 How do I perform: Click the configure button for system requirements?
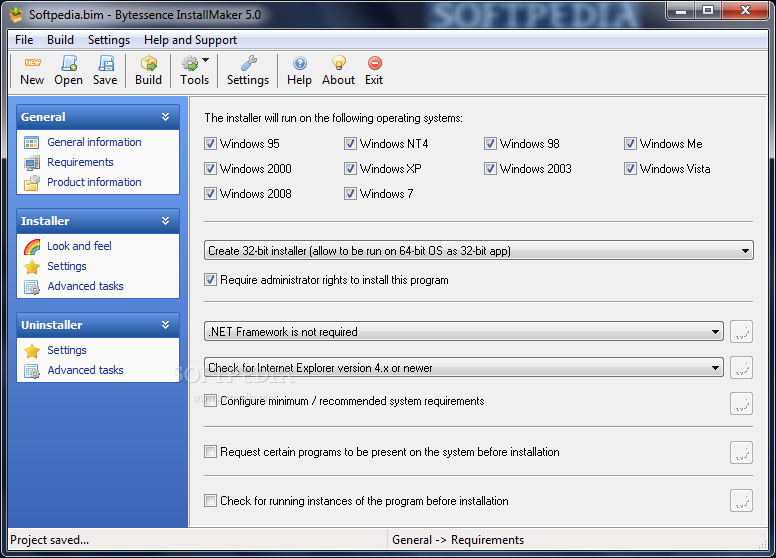741,404
